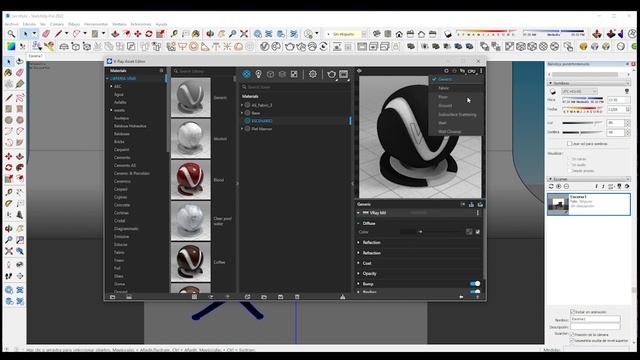The height and width of the screenshot is (360, 640).
Task: Select the rectangle shape tool in left toolbar
Action: 9,109
